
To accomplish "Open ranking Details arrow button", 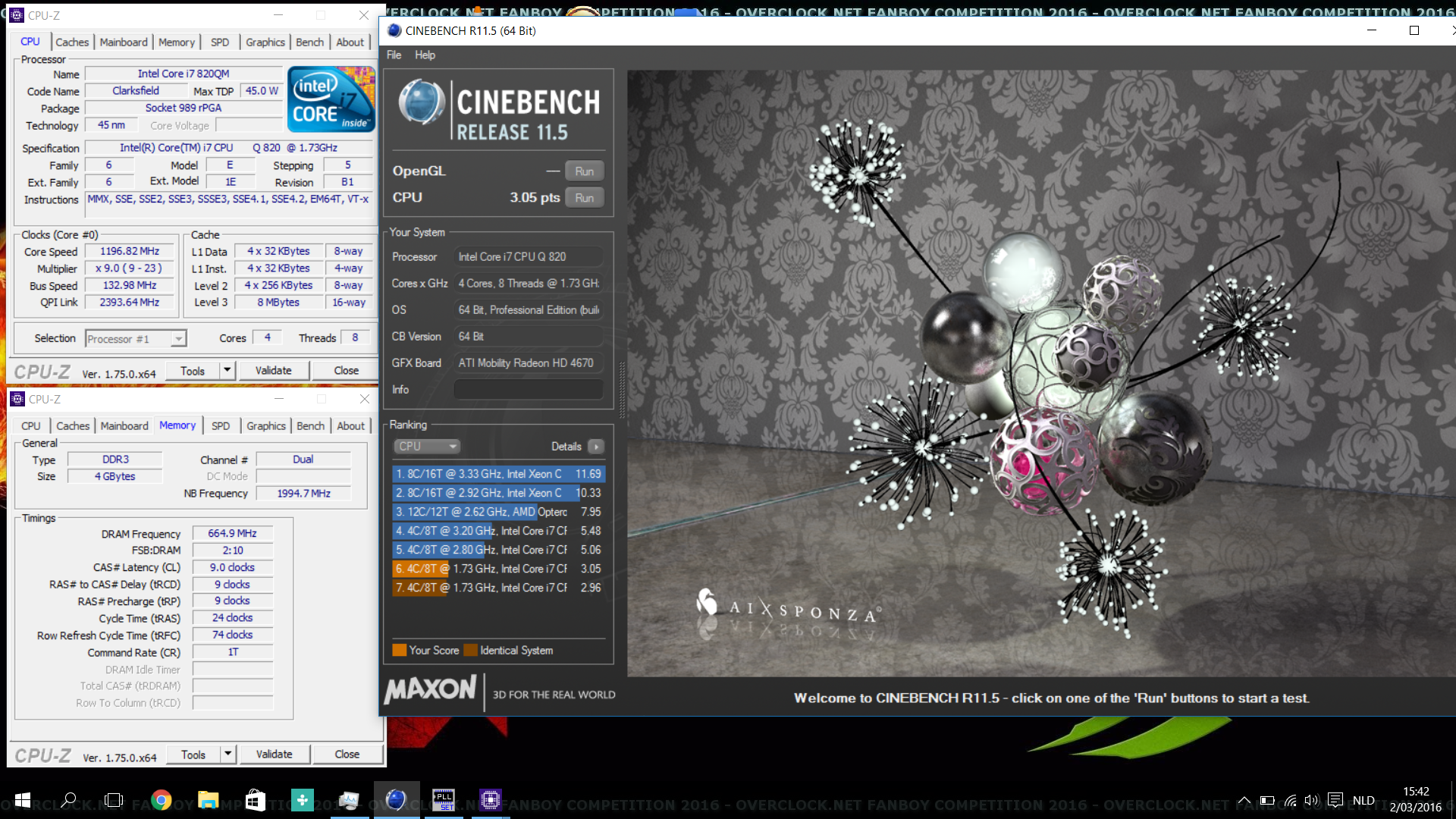I will [x=597, y=447].
